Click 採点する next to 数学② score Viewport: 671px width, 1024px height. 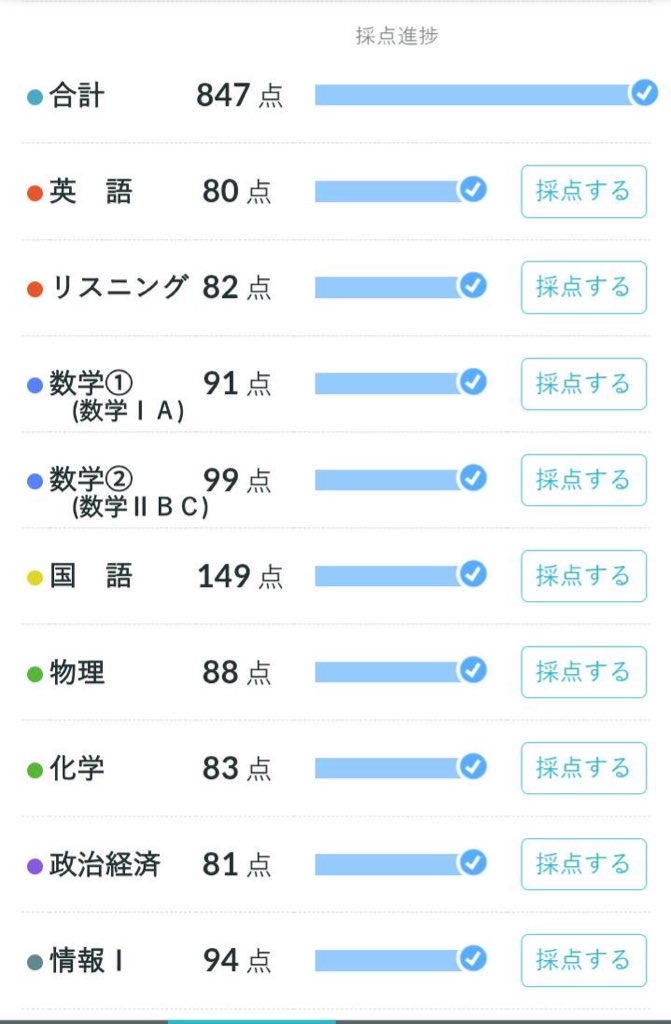[x=583, y=479]
